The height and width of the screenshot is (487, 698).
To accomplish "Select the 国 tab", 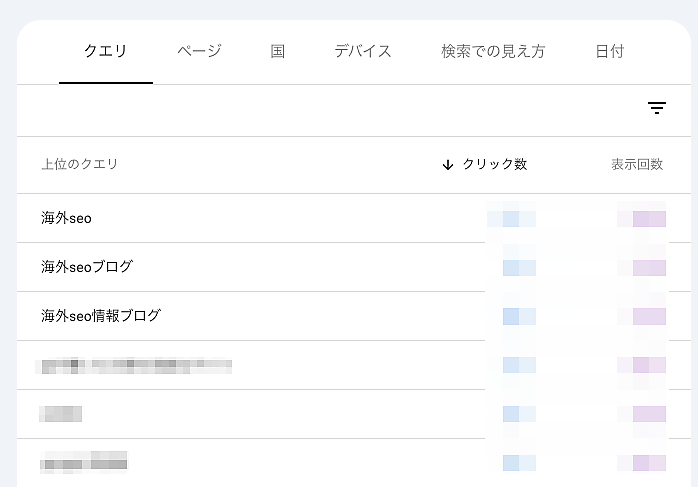I will (x=278, y=52).
